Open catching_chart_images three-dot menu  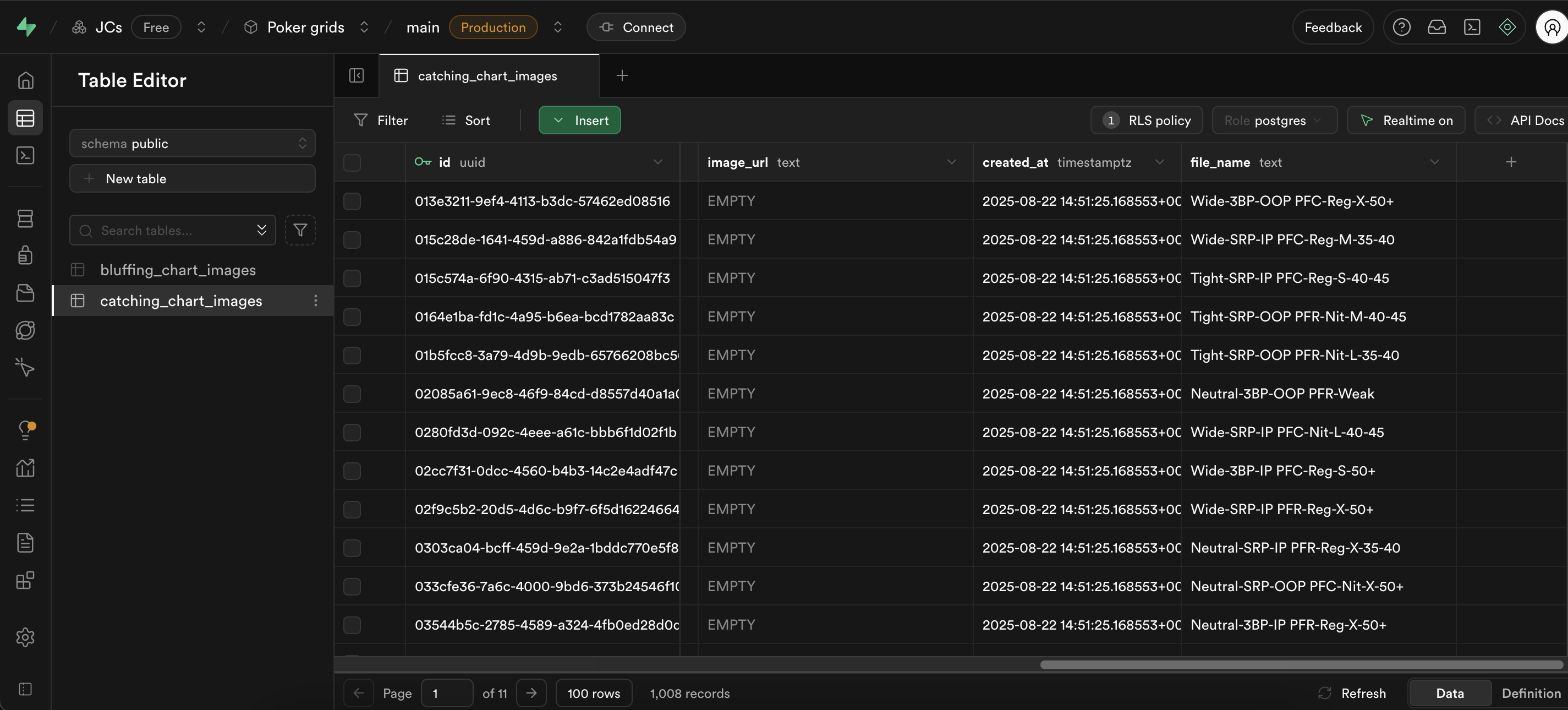click(x=315, y=301)
